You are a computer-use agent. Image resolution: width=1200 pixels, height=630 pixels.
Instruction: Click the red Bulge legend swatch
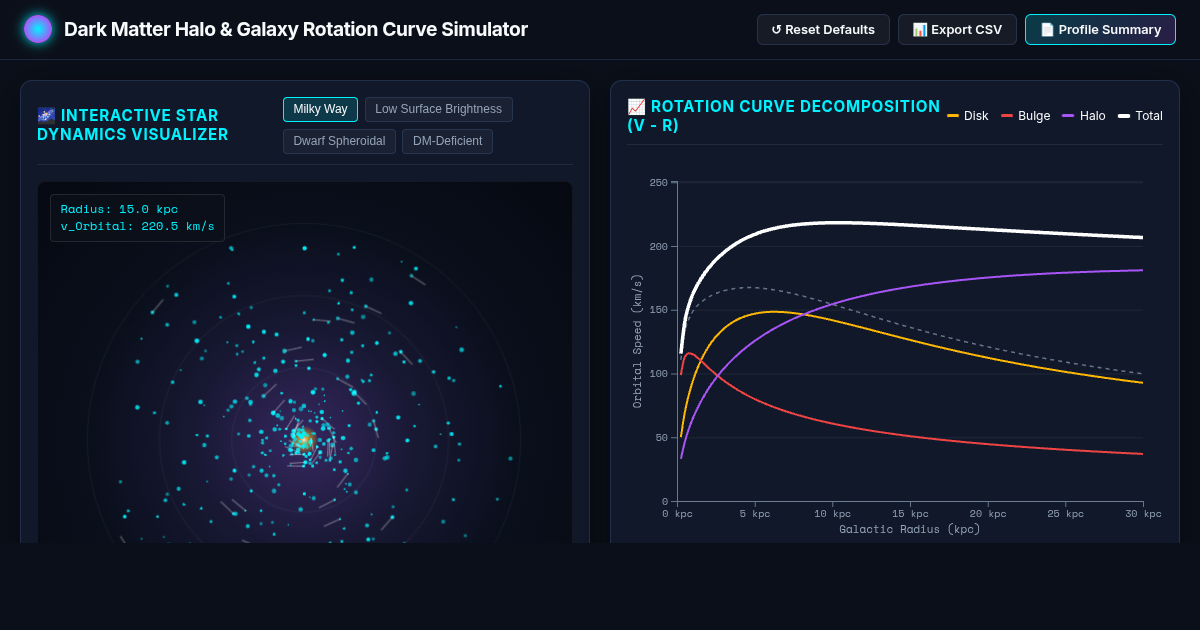1007,116
